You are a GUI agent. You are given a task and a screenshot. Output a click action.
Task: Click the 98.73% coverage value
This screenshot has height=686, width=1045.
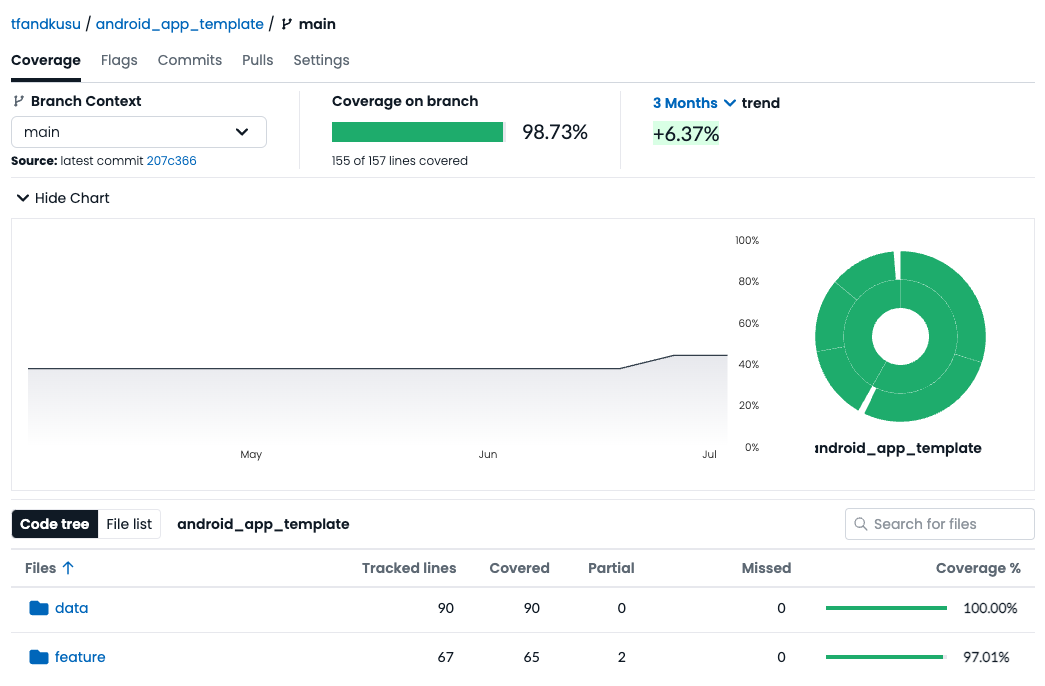tap(555, 132)
